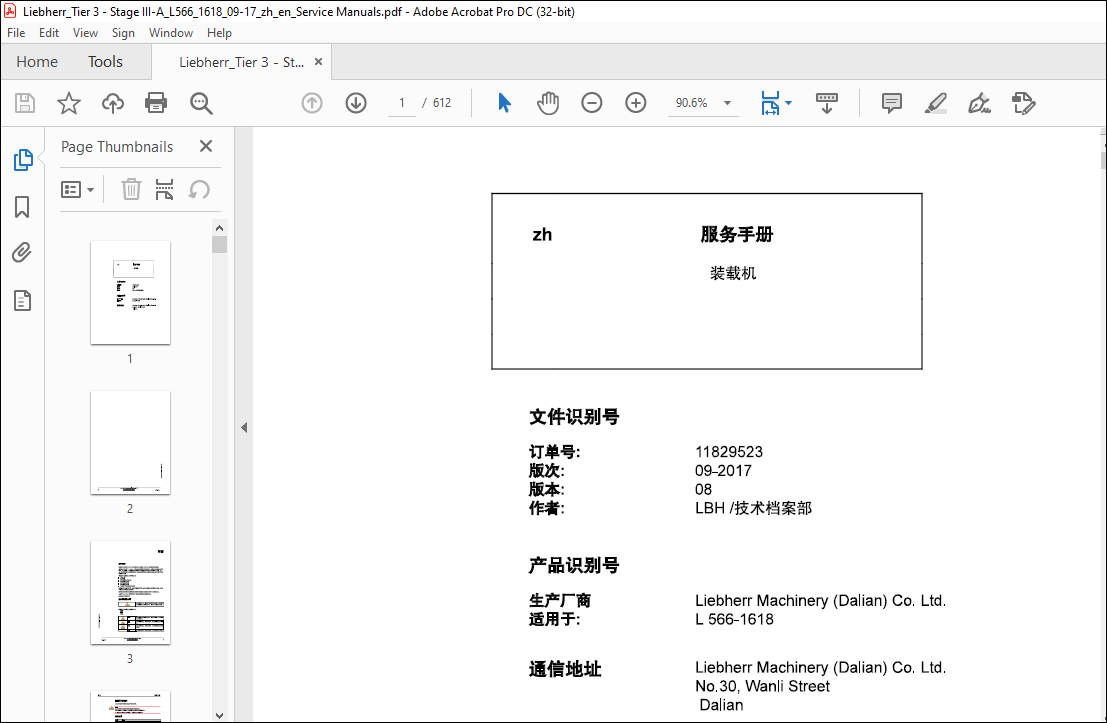Click the current page number field
The height and width of the screenshot is (723, 1107).
pyautogui.click(x=402, y=103)
